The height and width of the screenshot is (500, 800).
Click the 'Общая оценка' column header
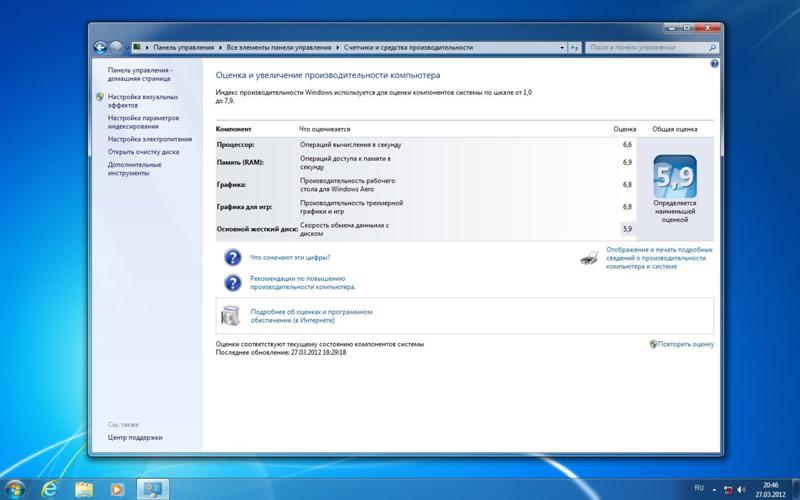pyautogui.click(x=674, y=130)
